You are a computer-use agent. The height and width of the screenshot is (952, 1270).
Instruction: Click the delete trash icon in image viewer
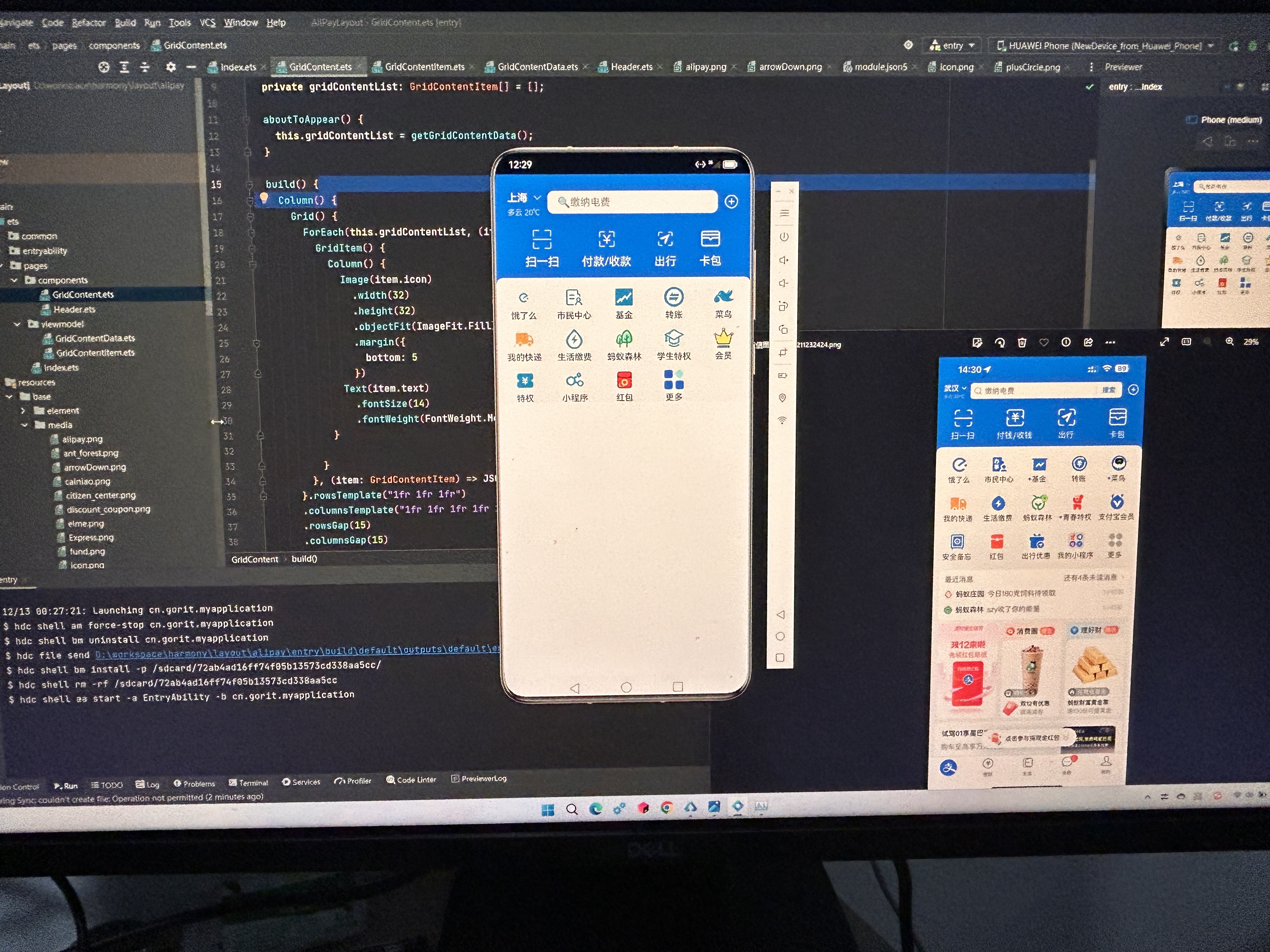click(x=1022, y=343)
